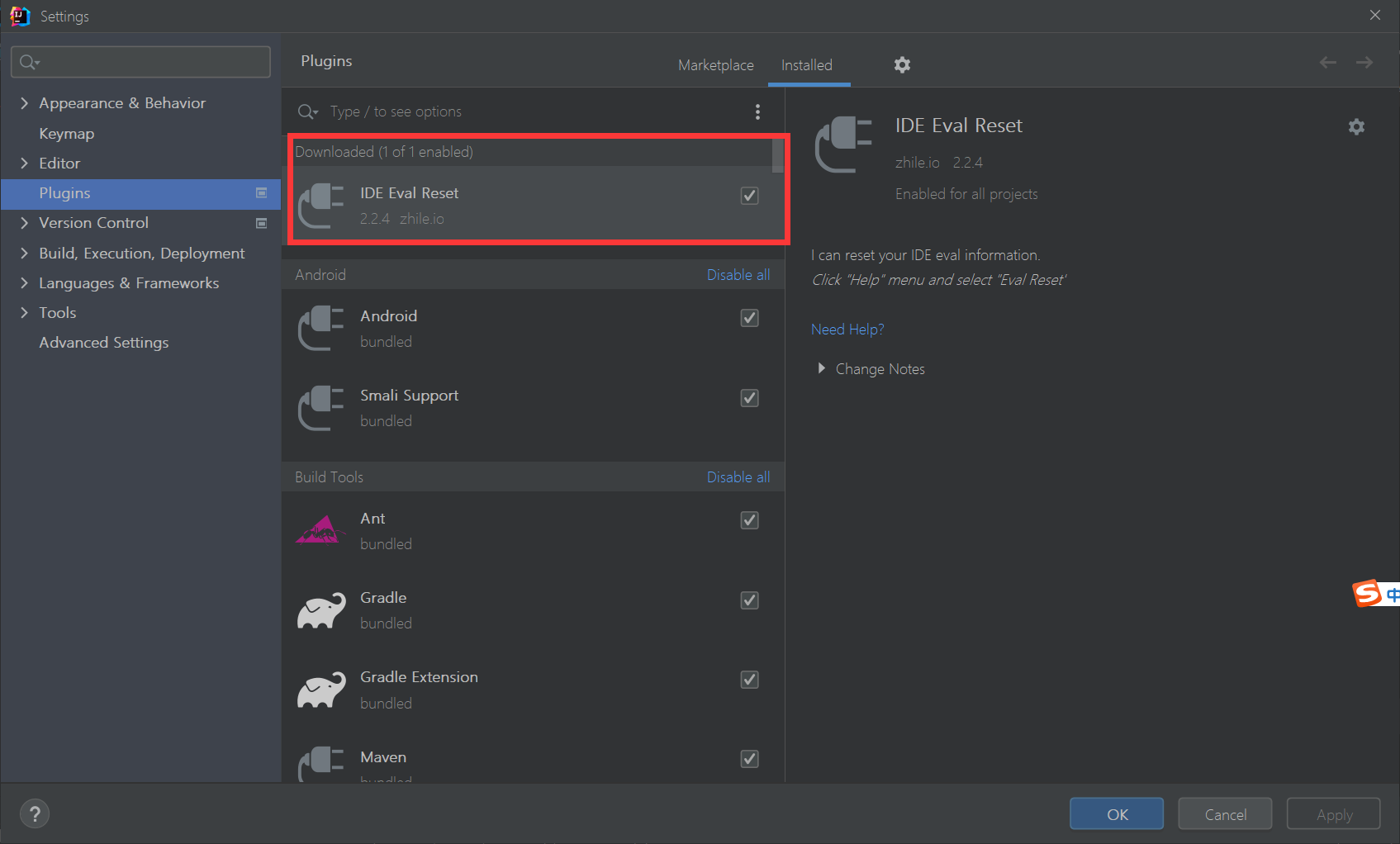The image size is (1400, 844).
Task: Expand the Version Control node
Action: click(x=24, y=223)
